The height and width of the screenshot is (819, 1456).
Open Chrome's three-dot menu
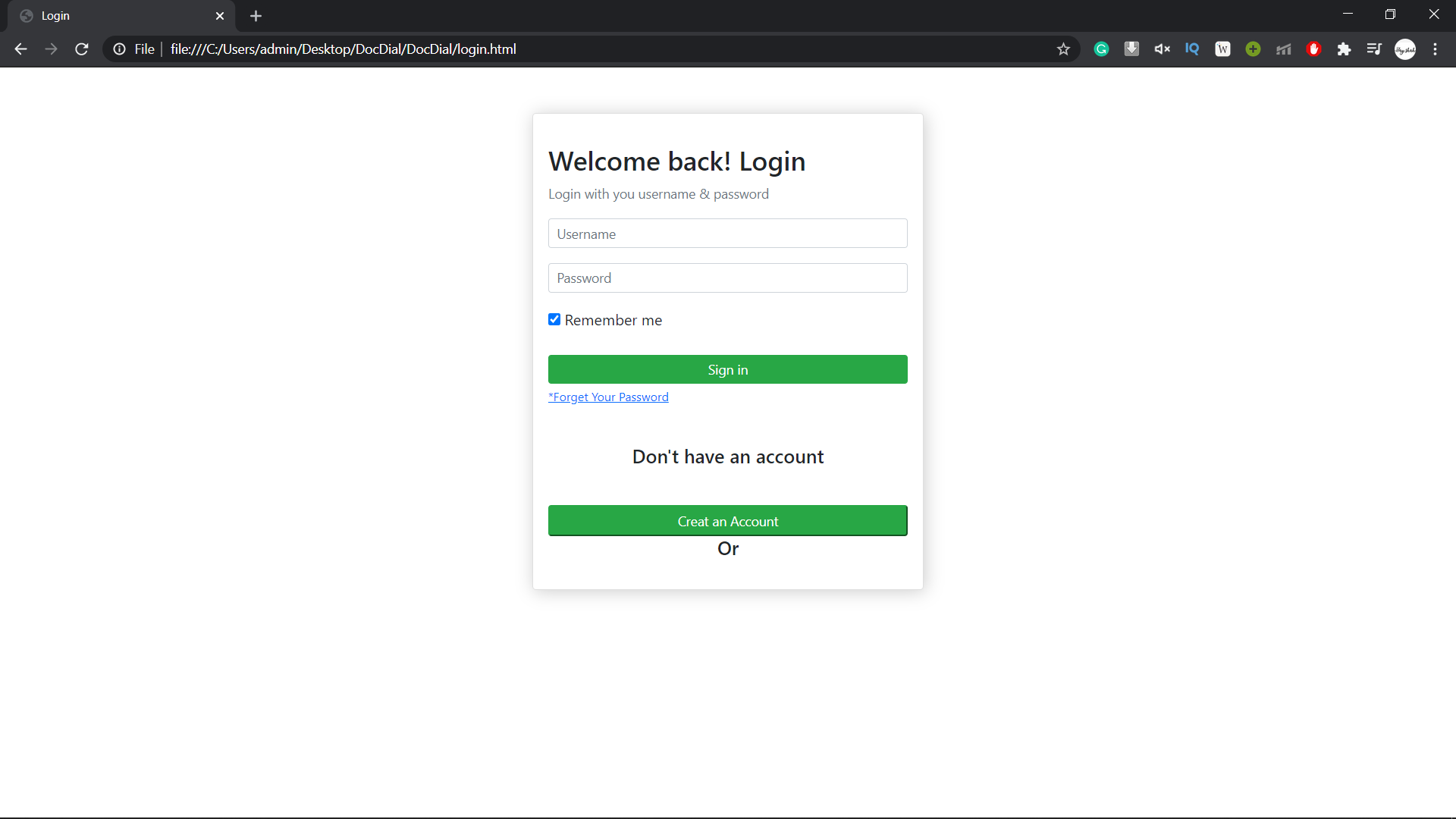point(1435,49)
